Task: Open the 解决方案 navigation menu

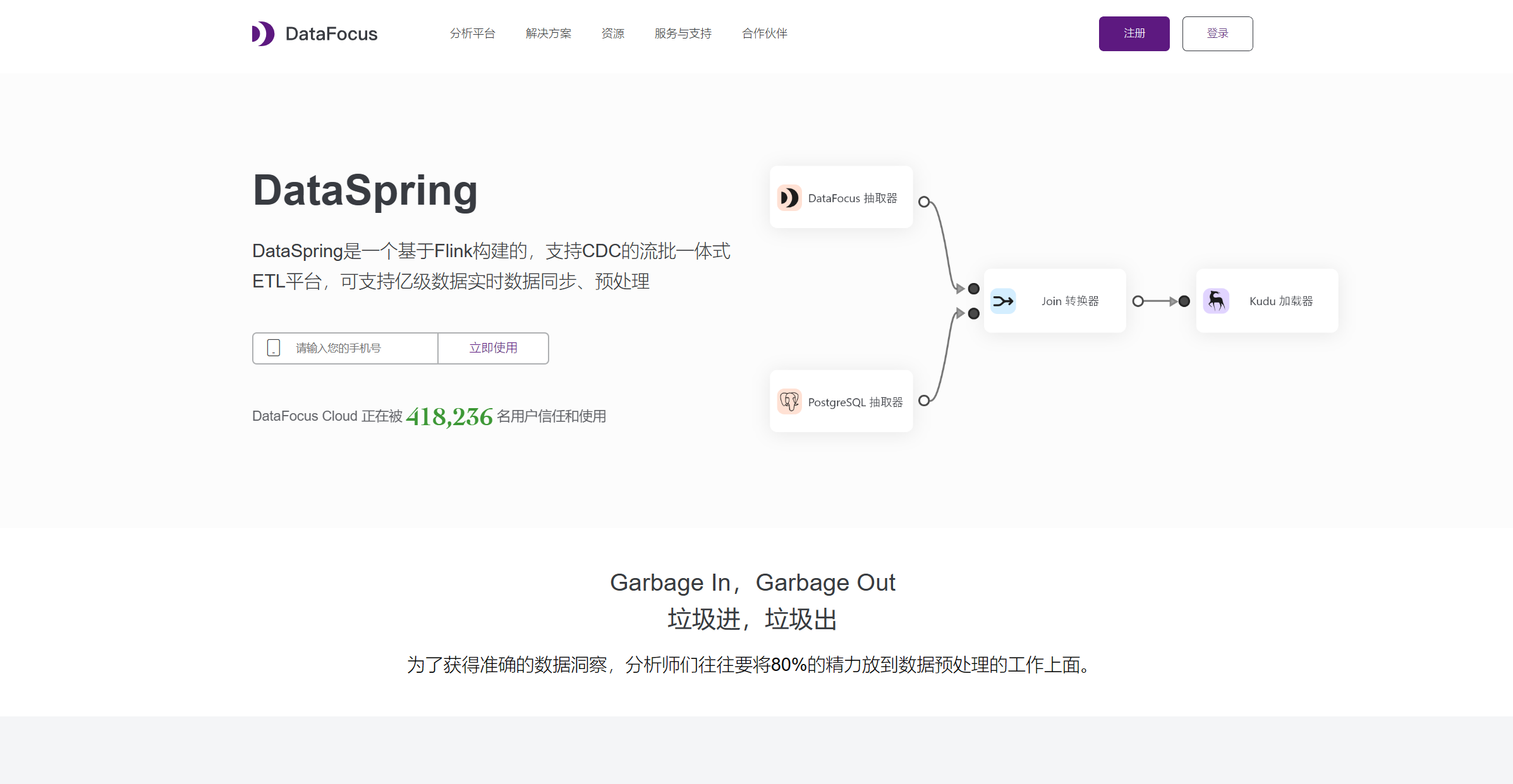Action: (x=548, y=33)
